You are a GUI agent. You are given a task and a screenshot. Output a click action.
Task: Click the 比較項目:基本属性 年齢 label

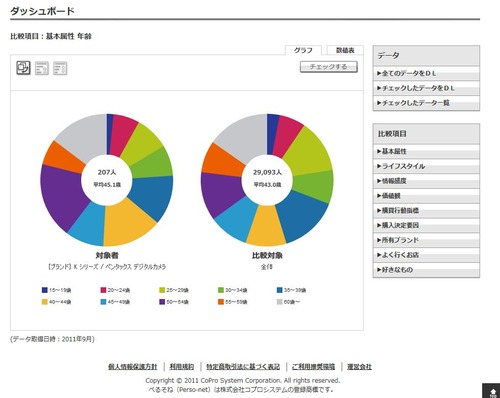[51, 36]
